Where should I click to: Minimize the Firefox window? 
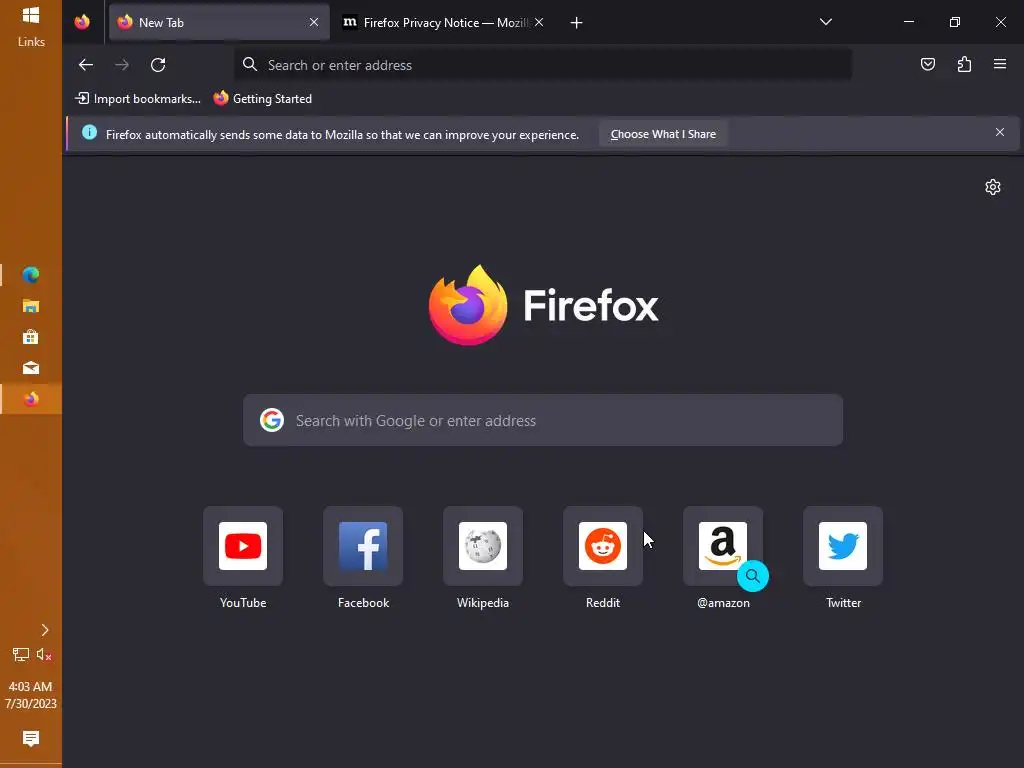[x=908, y=22]
